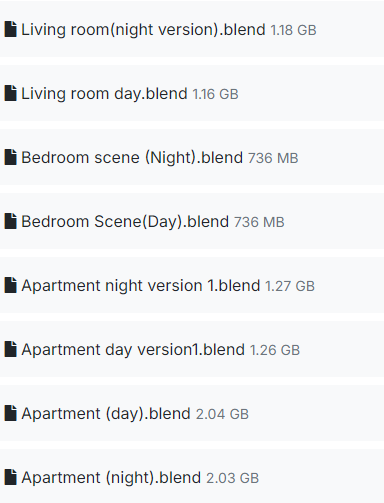Open the Apartment (day).blend file name
Image resolution: width=384 pixels, height=503 pixels.
tap(106, 414)
